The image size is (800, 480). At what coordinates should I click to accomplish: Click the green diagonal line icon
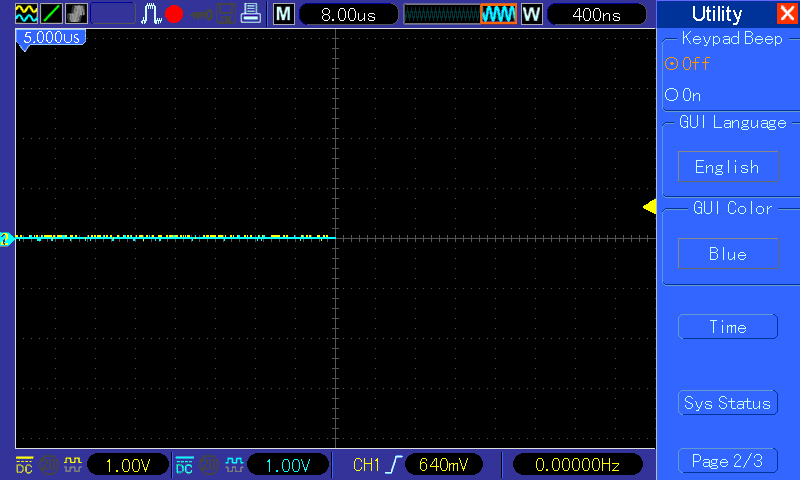(x=51, y=14)
